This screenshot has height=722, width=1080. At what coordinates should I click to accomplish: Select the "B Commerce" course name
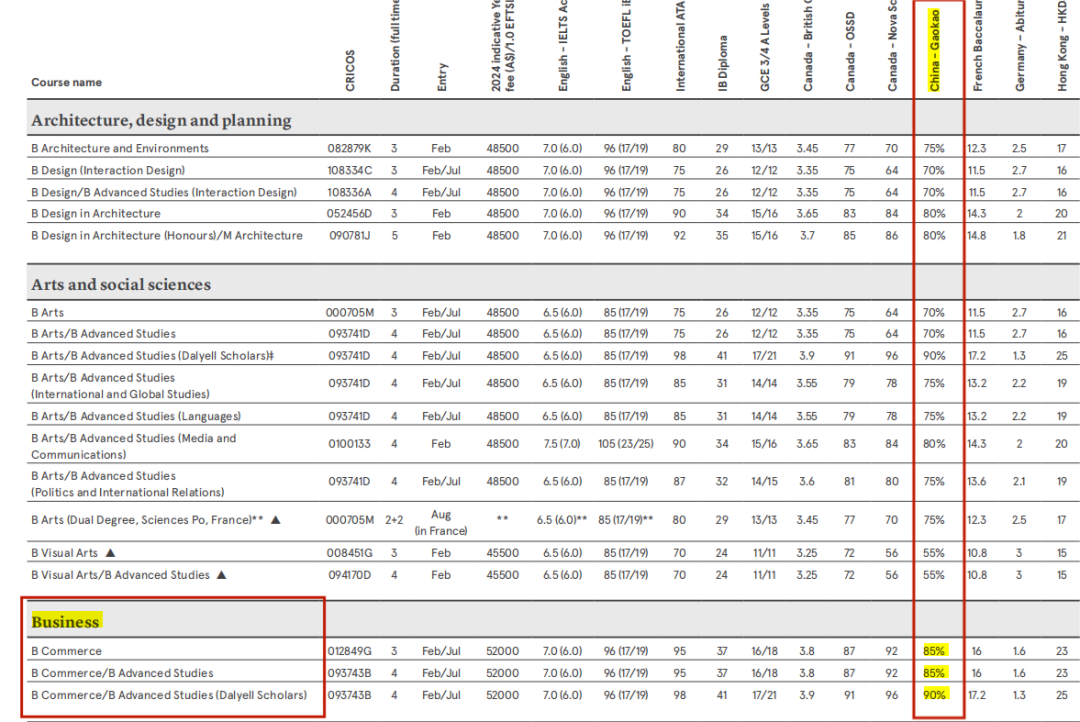pyautogui.click(x=66, y=652)
